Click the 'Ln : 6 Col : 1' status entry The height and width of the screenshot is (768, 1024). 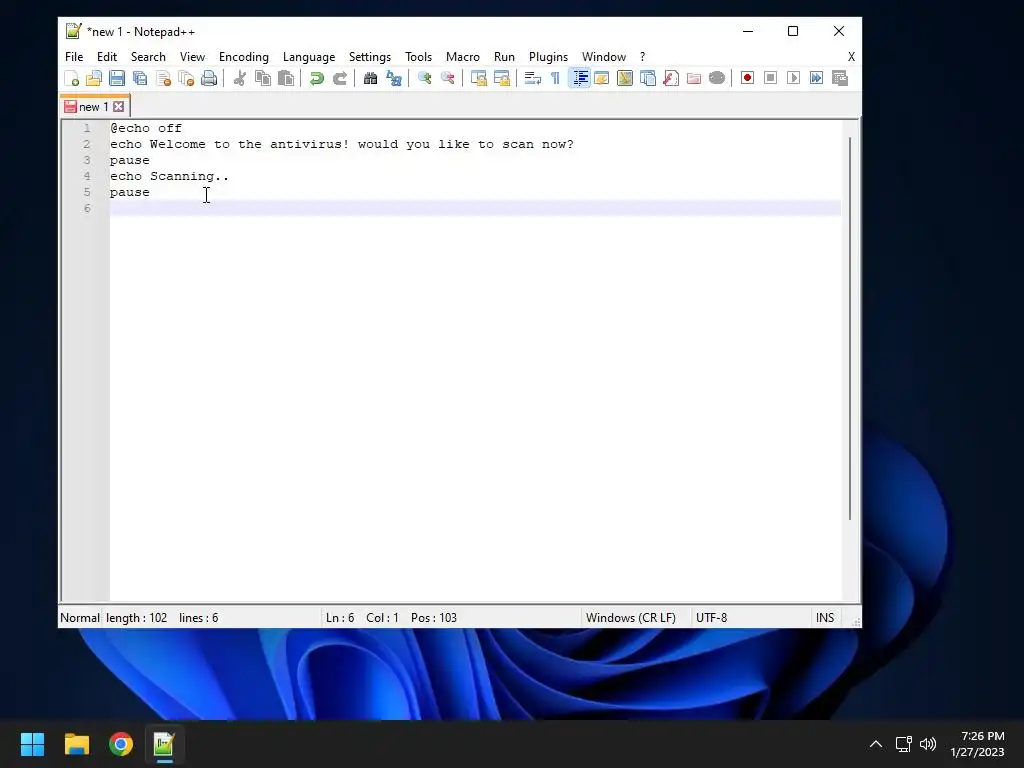tap(362, 618)
